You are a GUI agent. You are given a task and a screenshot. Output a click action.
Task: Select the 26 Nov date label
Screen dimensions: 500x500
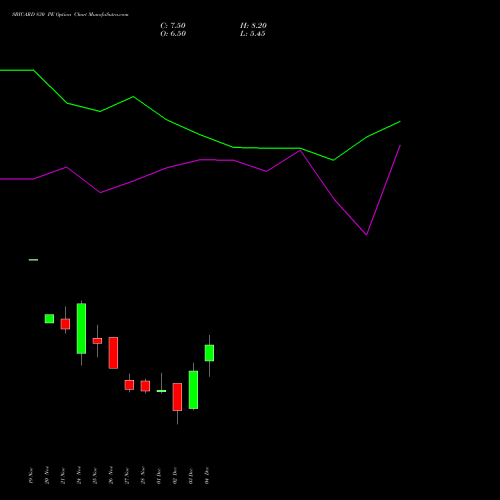(111, 475)
